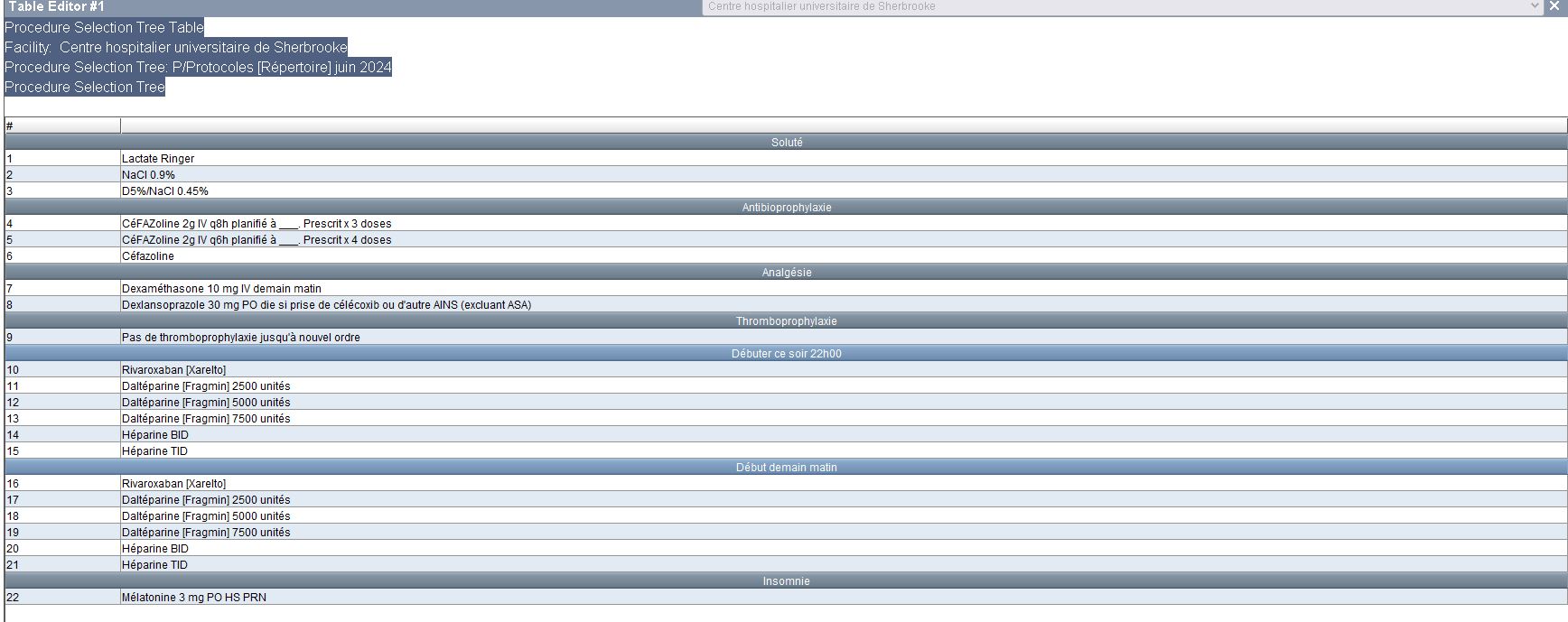Viewport: 1568px width, 622px height.
Task: Click the D5%/NaCl 0.45% entry
Action: (165, 191)
